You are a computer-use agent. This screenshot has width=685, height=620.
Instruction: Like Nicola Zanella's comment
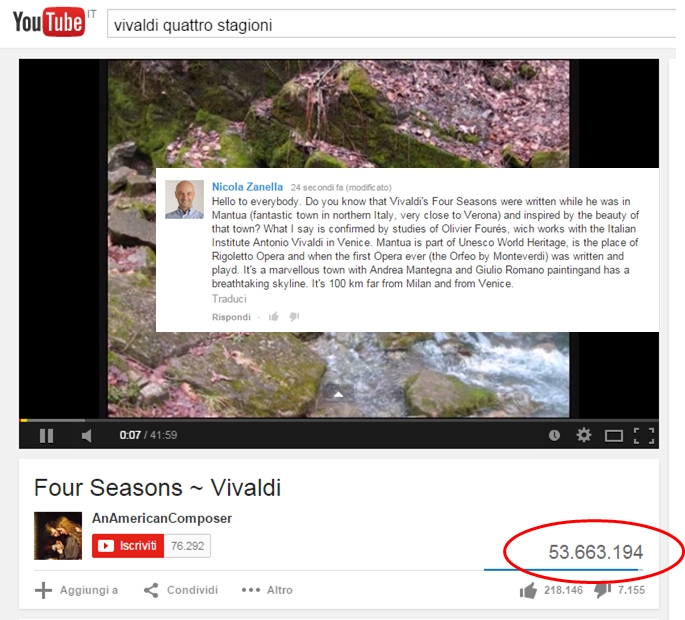click(x=274, y=317)
